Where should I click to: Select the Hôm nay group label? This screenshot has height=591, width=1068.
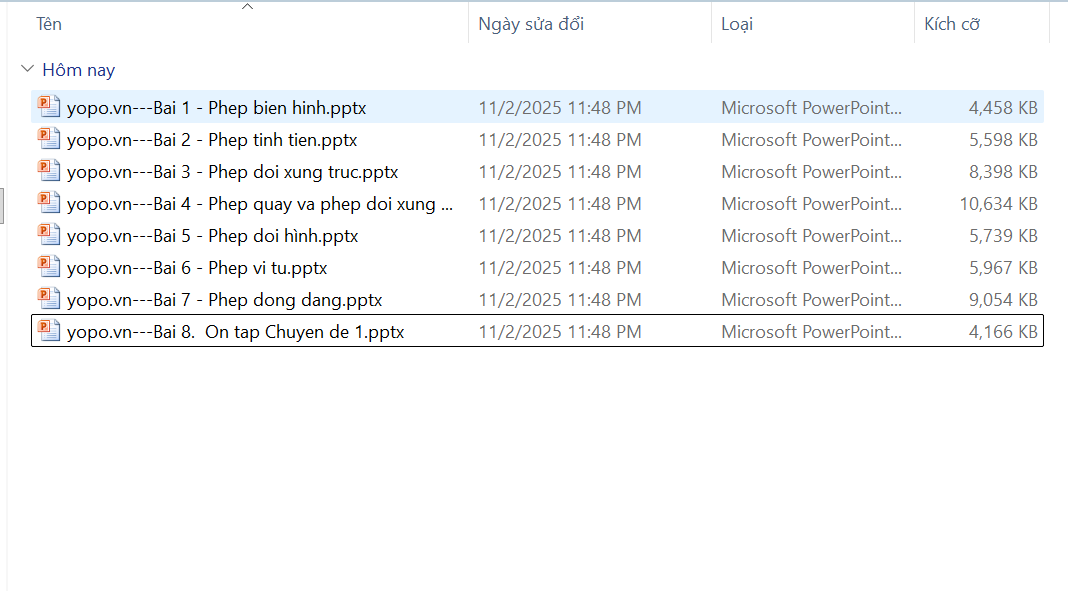[78, 70]
